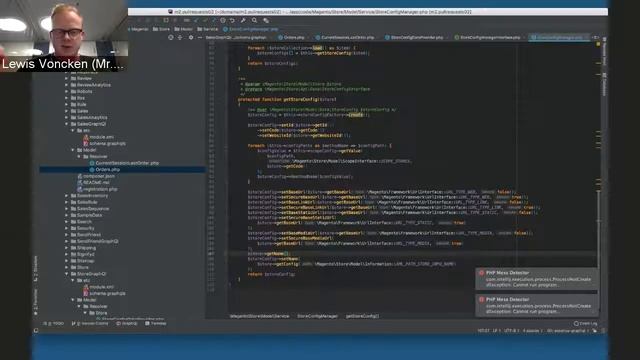Image resolution: width=640 pixels, height=360 pixels.
Task: Click the search magnifier icon in toolbar
Action: point(254,20)
